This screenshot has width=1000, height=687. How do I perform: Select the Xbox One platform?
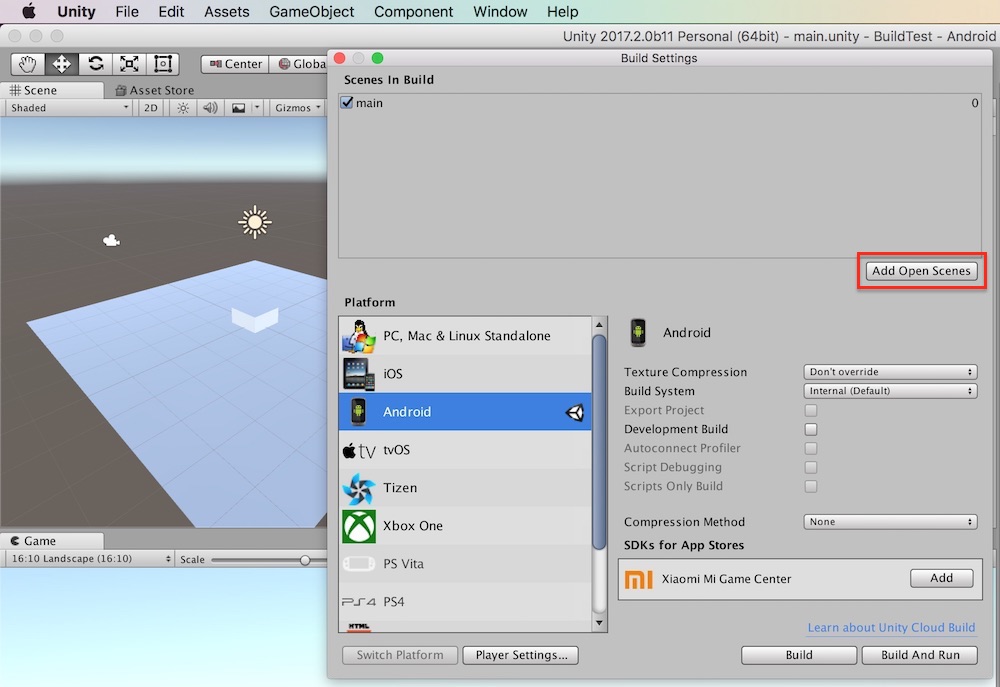click(x=465, y=526)
